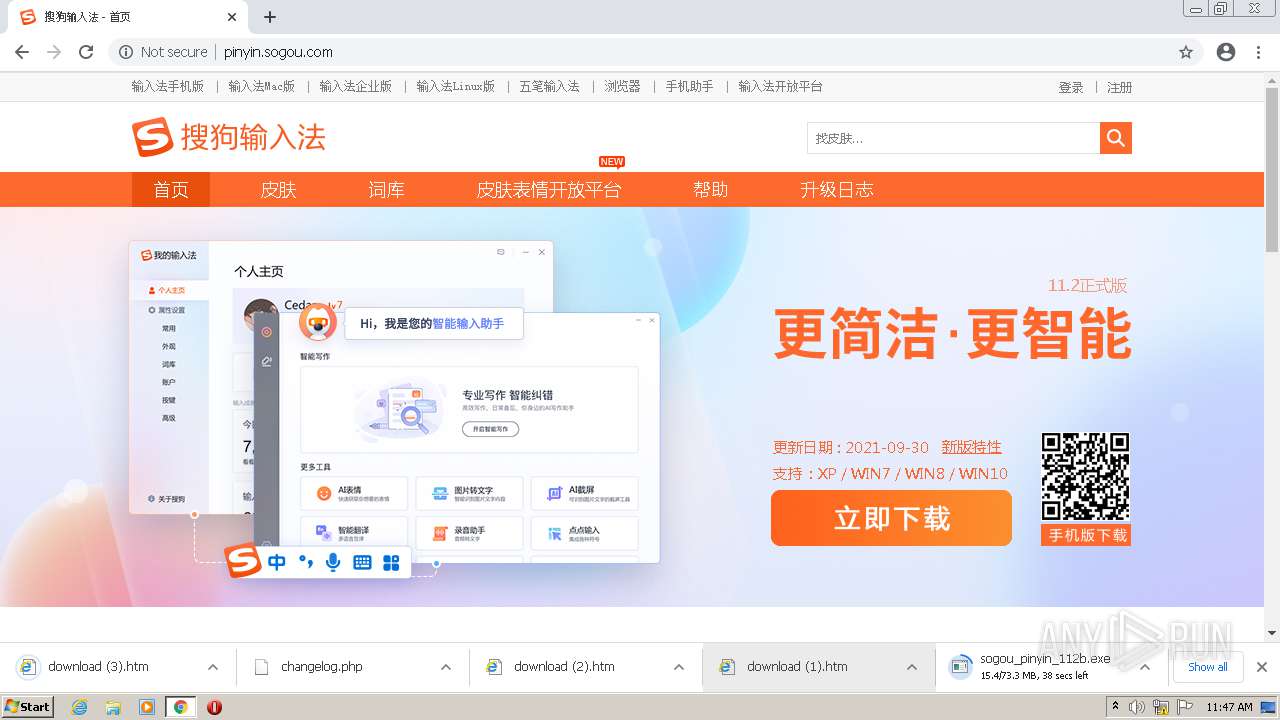Click the taskbar clock showing 11:47 AM

[1229, 707]
